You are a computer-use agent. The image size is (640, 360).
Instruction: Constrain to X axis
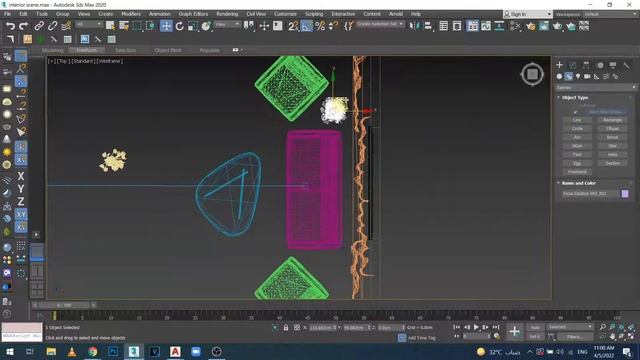coord(21,176)
